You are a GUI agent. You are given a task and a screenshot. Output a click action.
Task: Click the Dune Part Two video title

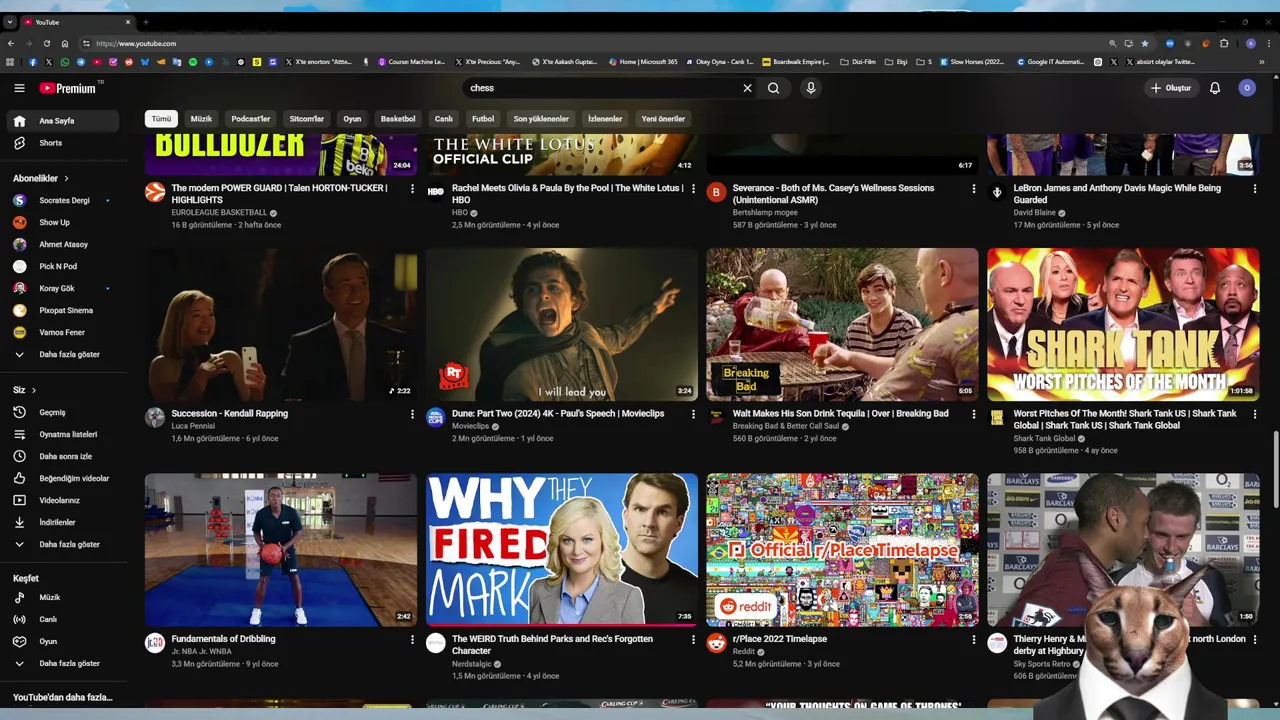point(558,413)
